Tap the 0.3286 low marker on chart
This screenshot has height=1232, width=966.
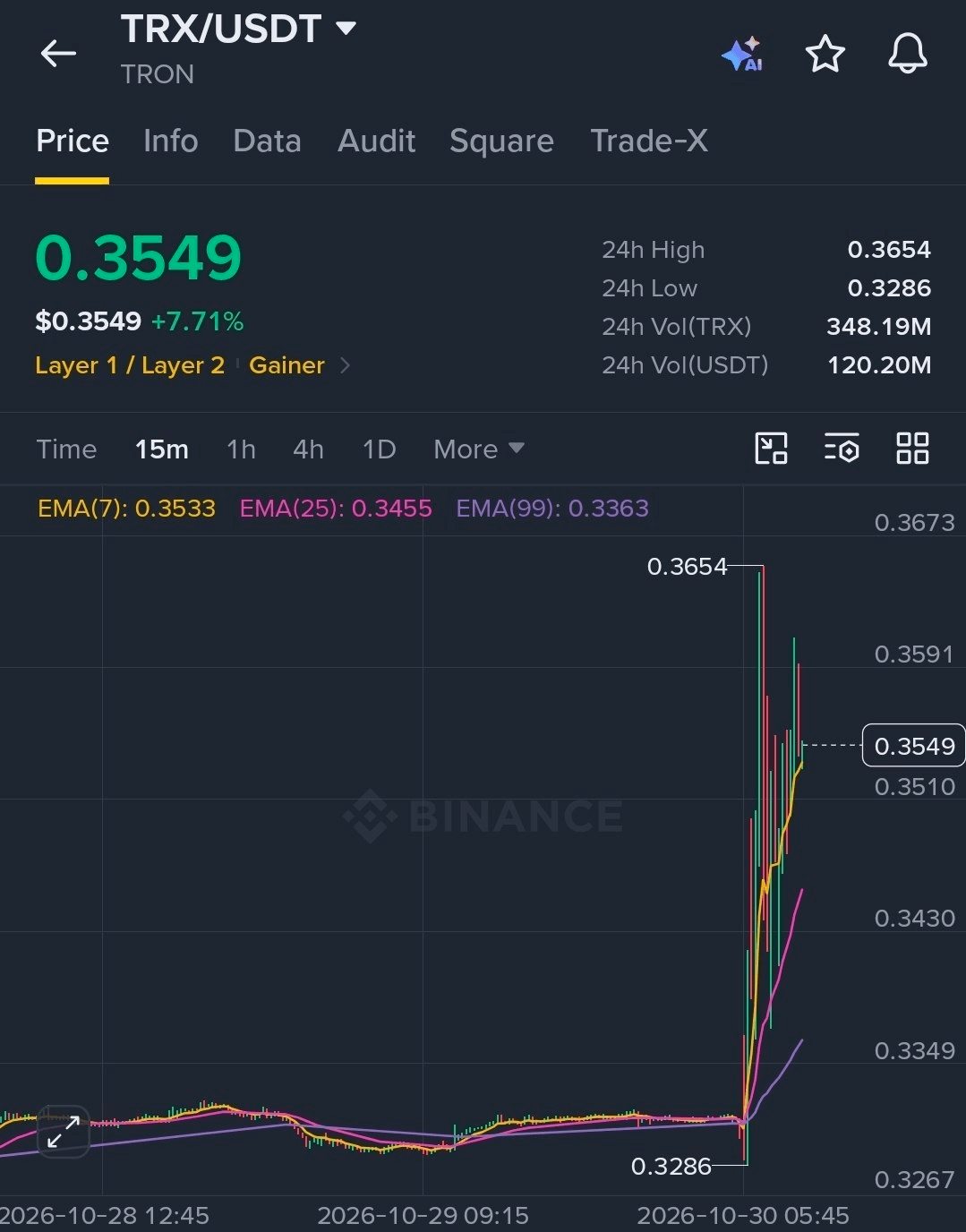671,1166
